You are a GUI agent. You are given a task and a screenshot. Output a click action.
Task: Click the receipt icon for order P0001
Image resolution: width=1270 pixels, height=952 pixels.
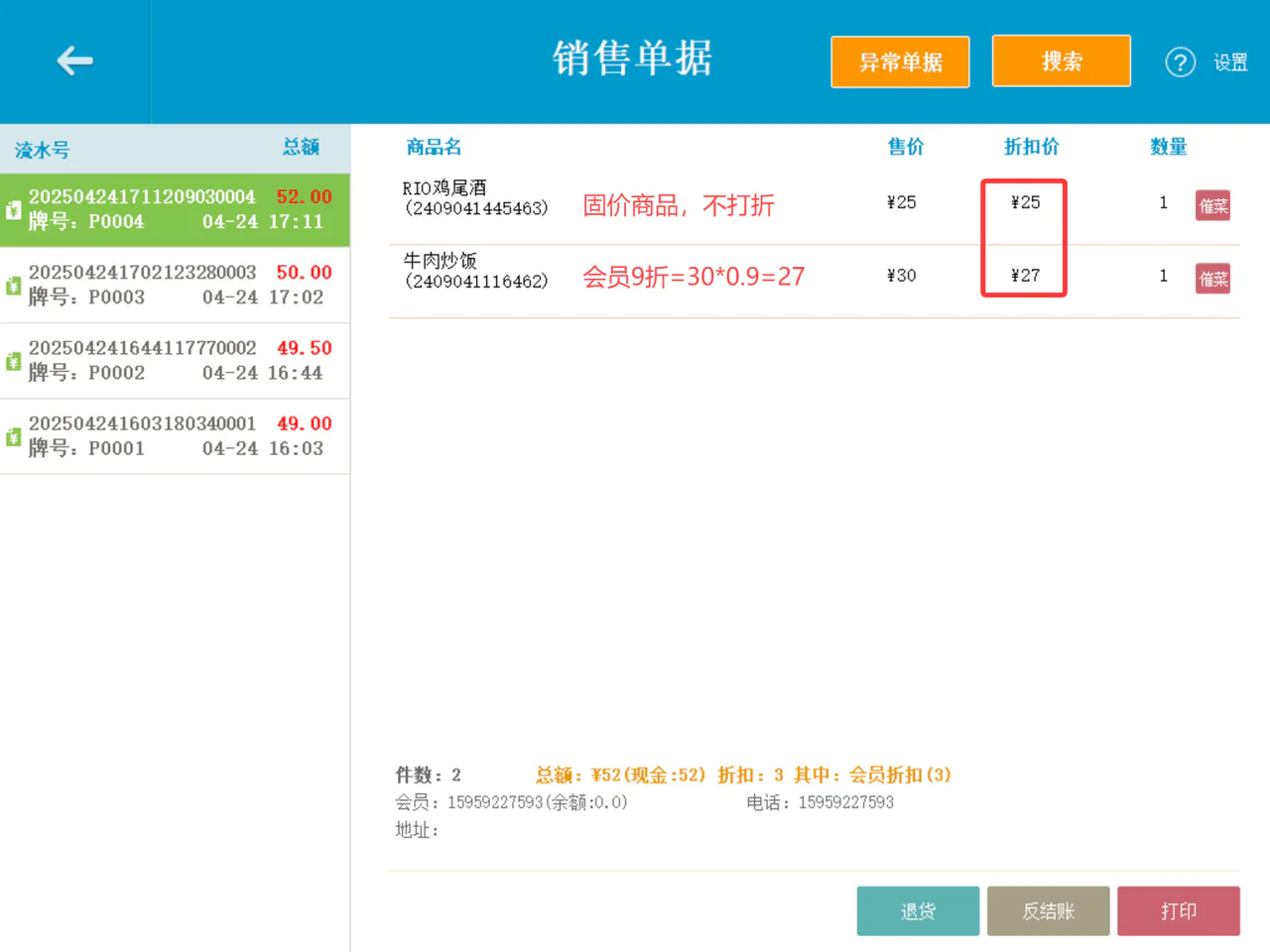click(13, 436)
